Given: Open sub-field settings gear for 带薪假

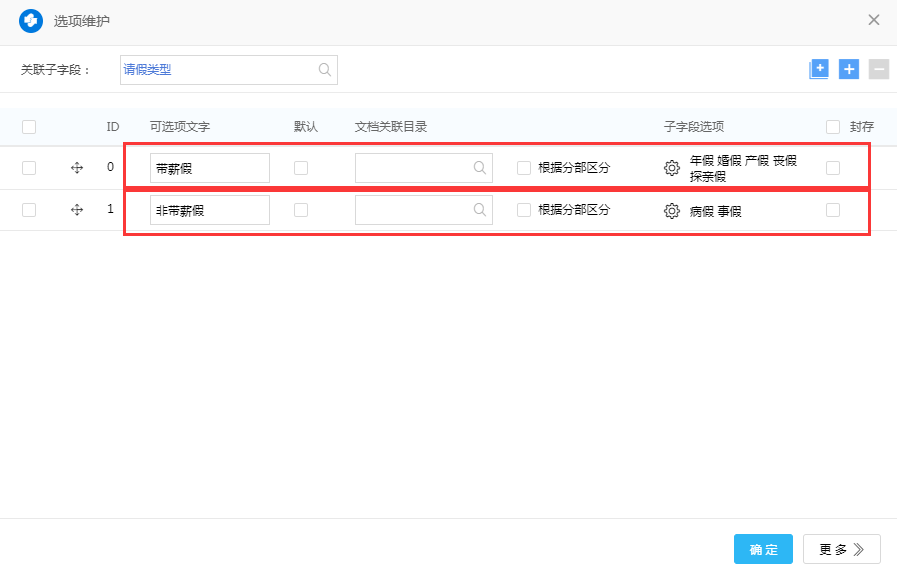Looking at the screenshot, I should 672,168.
